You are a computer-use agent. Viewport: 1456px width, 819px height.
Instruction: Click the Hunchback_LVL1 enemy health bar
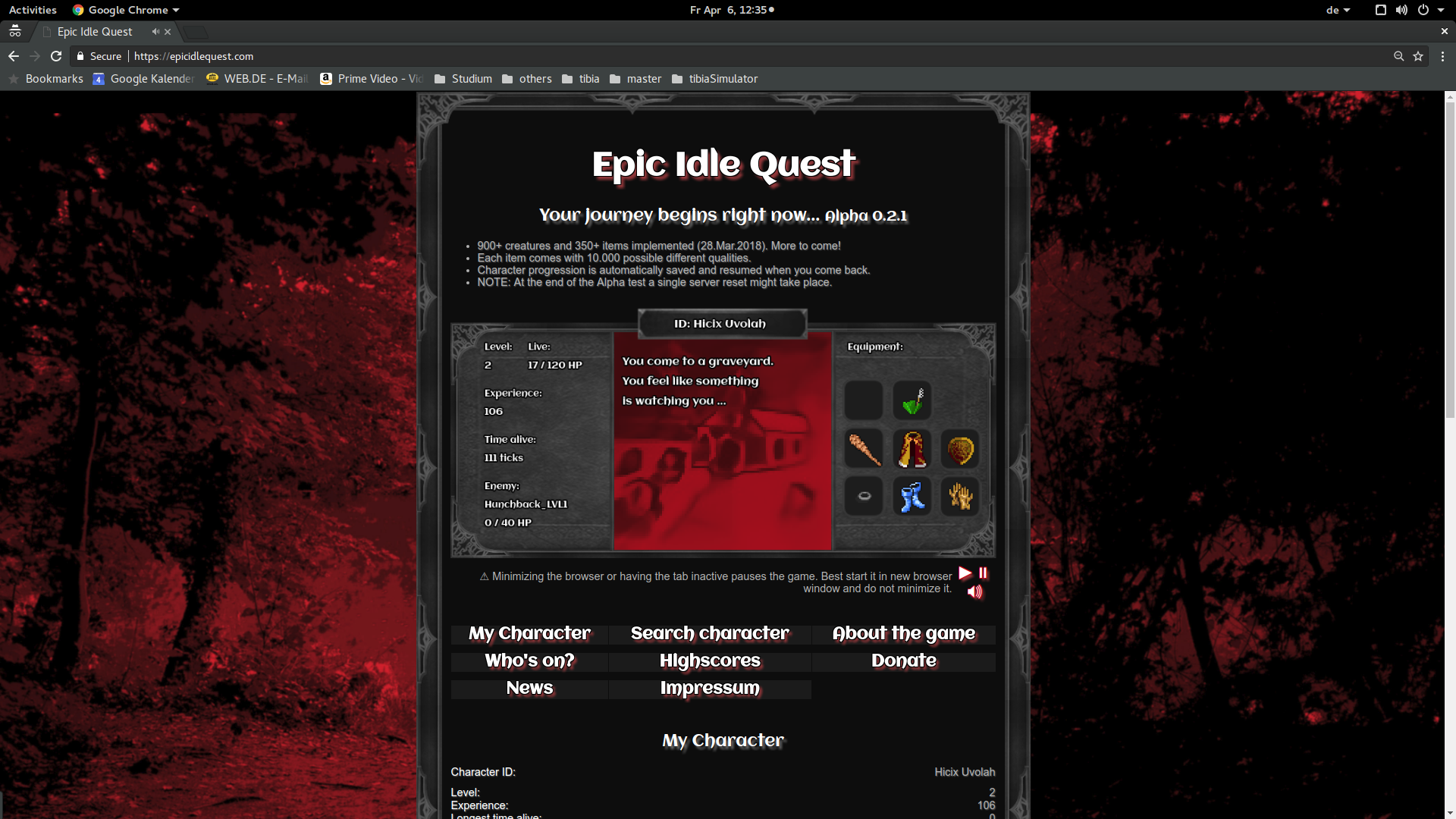(x=507, y=522)
